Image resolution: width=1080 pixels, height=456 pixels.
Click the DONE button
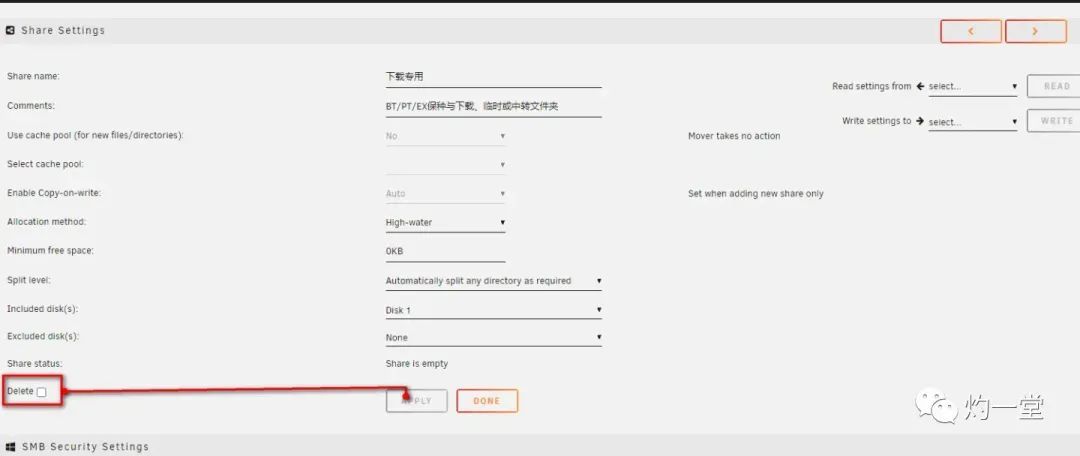point(487,401)
